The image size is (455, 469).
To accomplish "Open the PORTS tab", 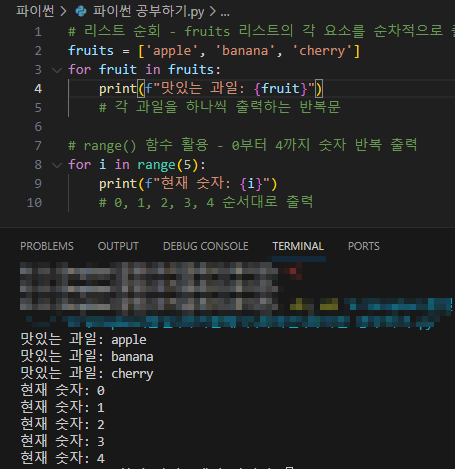I will [x=364, y=246].
